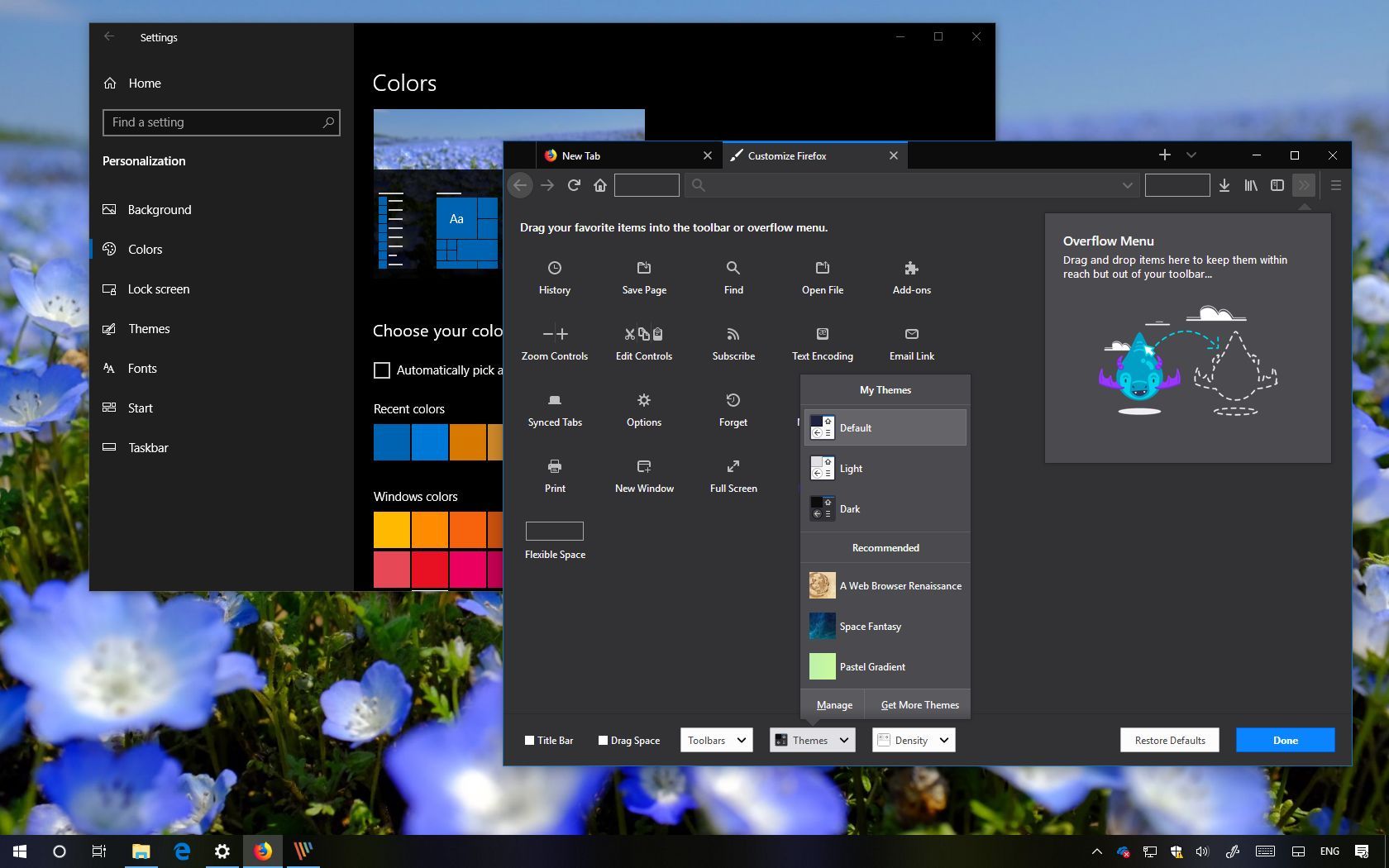This screenshot has width=1389, height=868.
Task: Click the Email Link icon
Action: (x=912, y=334)
